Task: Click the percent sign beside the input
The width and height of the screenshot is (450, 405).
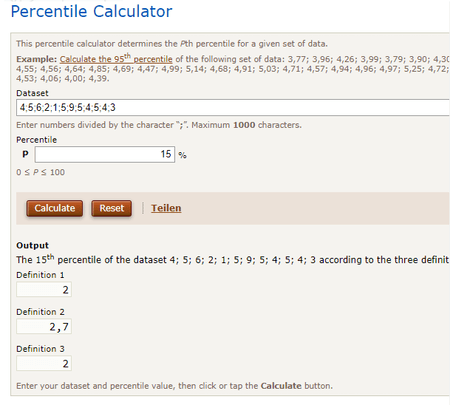Action: pyautogui.click(x=182, y=155)
